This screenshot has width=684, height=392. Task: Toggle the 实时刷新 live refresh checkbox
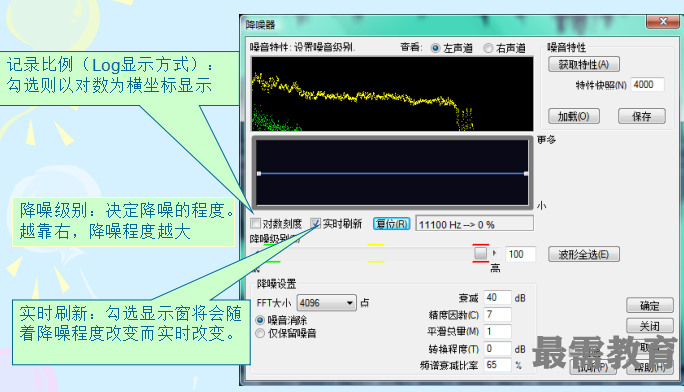[x=316, y=224]
